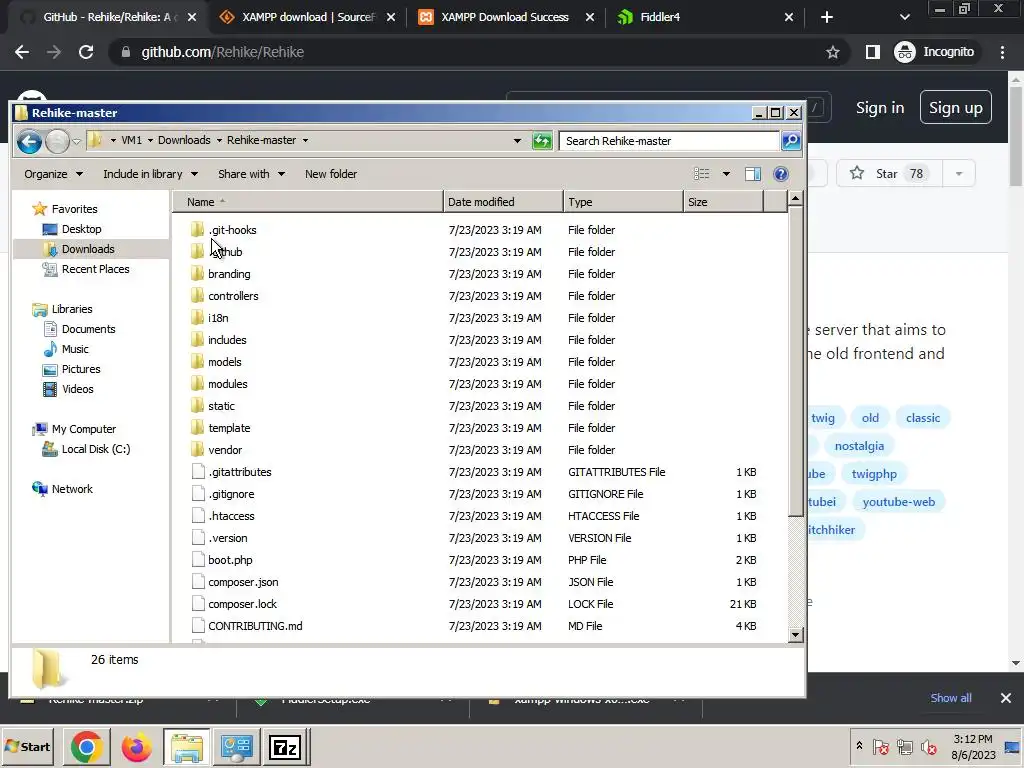Click the search magnifier button in Explorer
The image size is (1024, 768).
[x=791, y=140]
